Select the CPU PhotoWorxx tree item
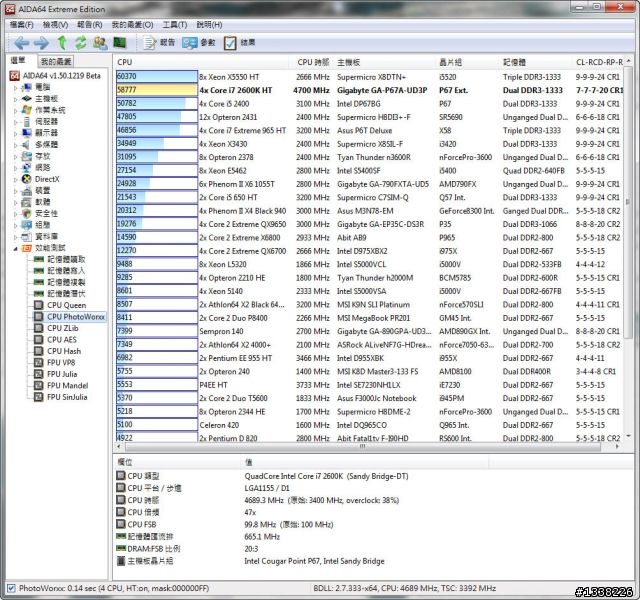Image resolution: width=640 pixels, height=600 pixels. (x=76, y=317)
